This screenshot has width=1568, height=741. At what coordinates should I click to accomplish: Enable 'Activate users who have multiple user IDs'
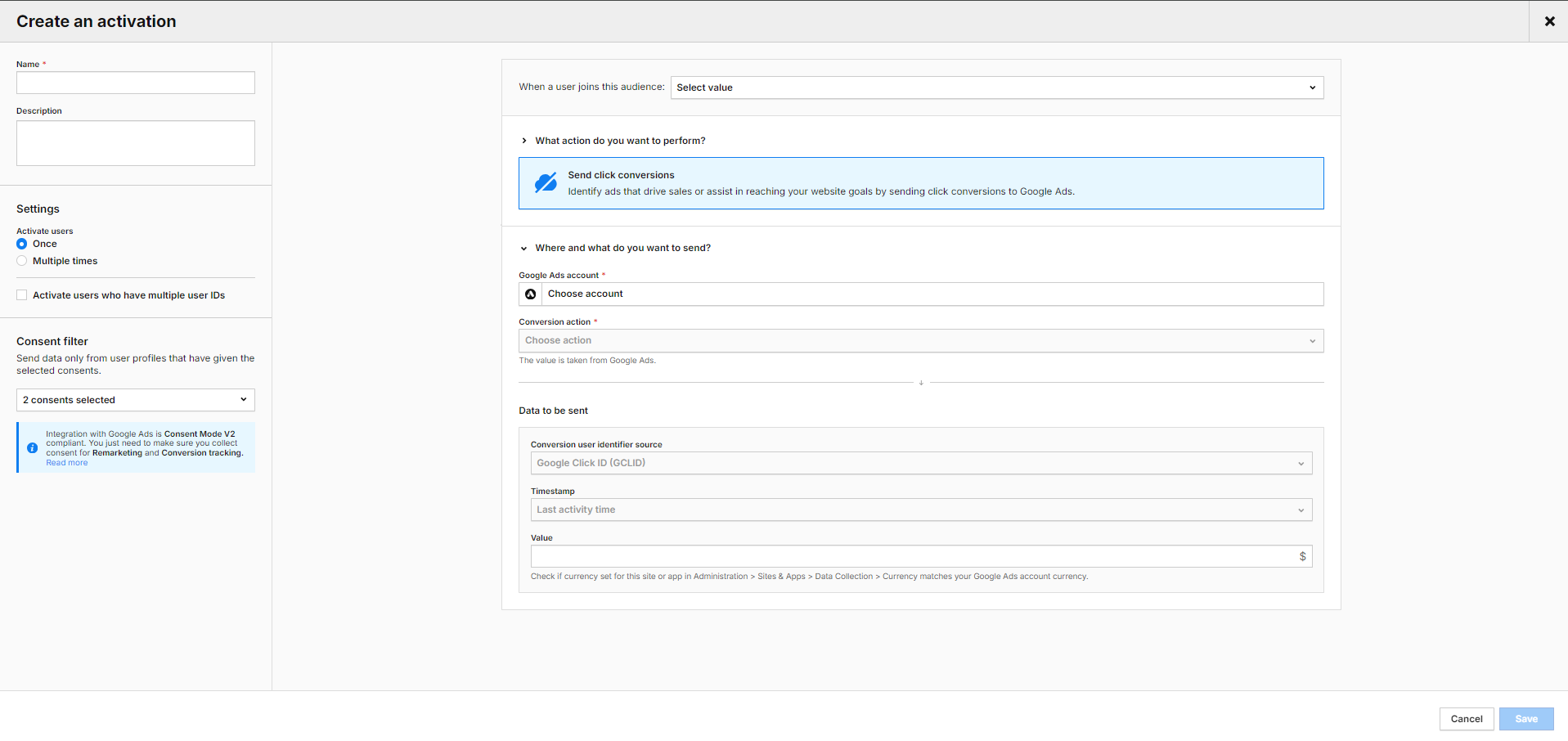click(21, 294)
